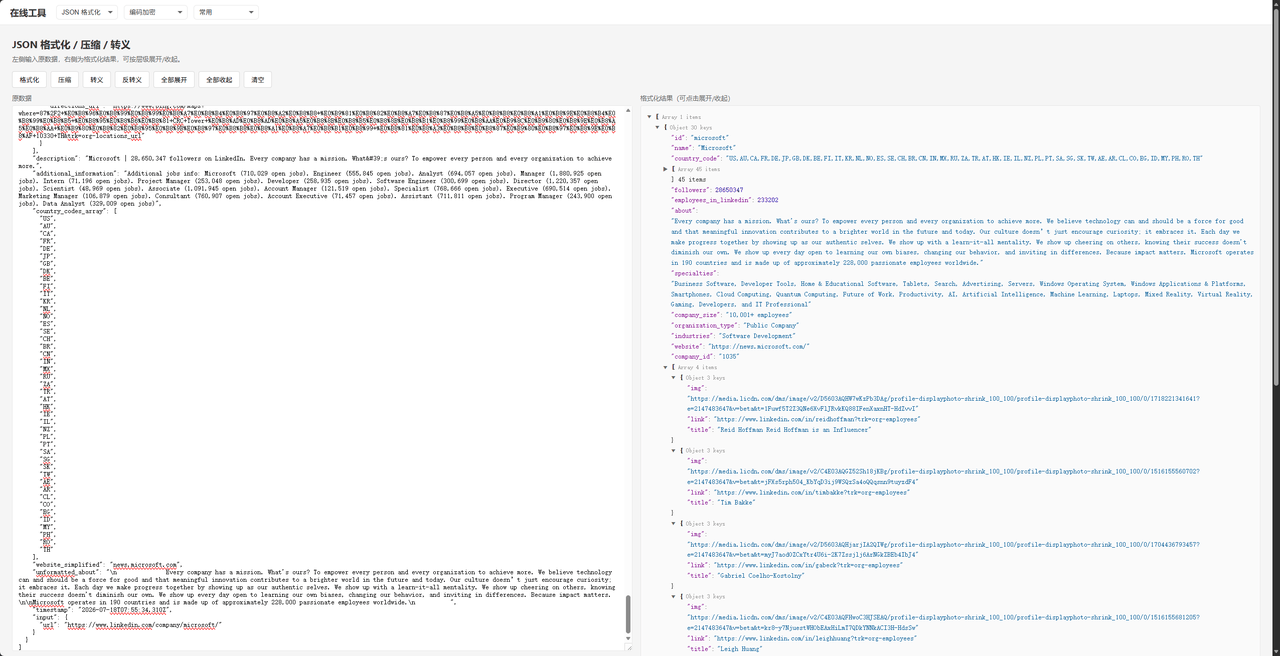Screen dimensions: 1280x656
Task: Click the leighhuang LinkedIn link value
Action: (815, 638)
